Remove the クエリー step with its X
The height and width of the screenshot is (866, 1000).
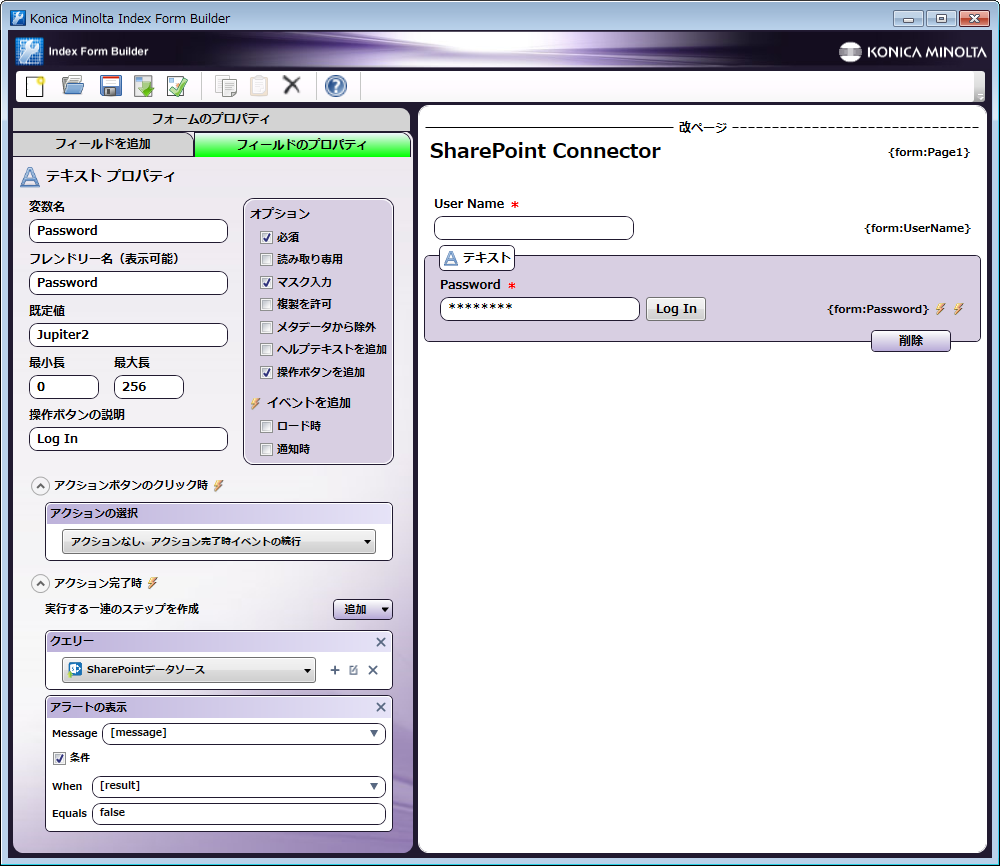point(381,642)
